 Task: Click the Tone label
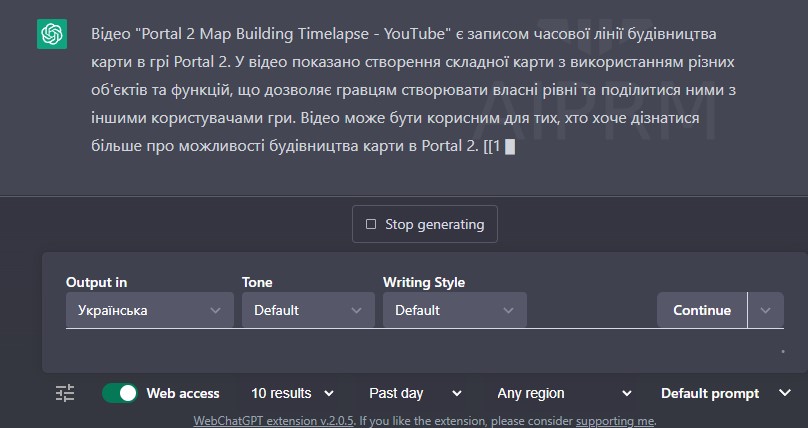[257, 282]
